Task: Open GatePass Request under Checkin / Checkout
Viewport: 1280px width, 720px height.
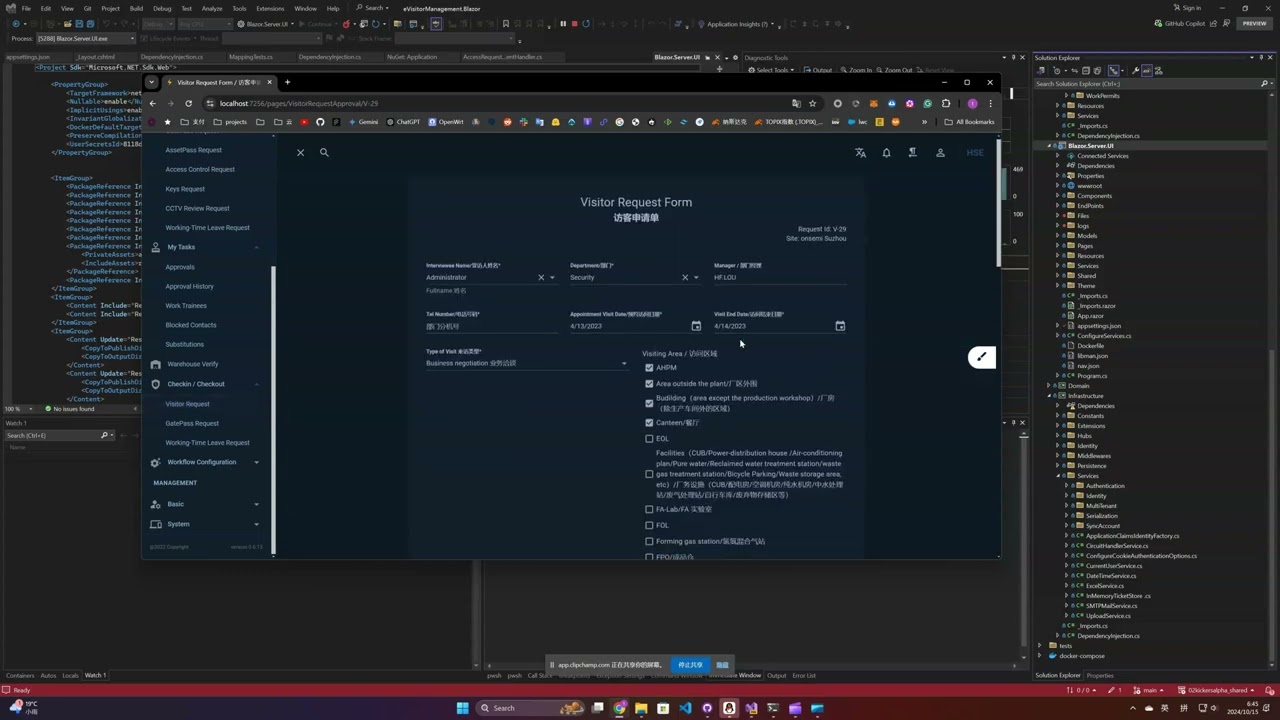Action: (x=192, y=423)
